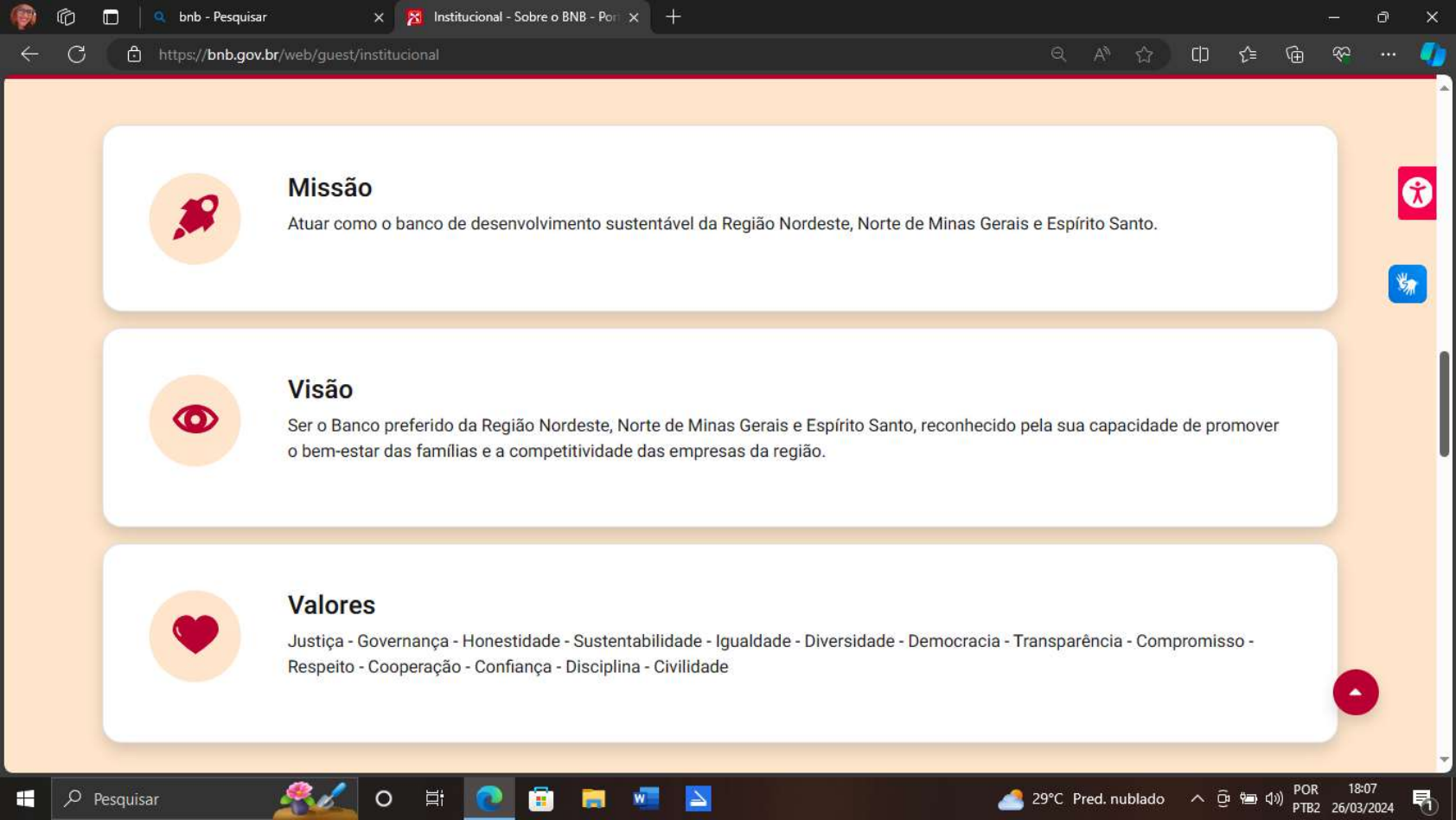Open Word from the taskbar
The width and height of the screenshot is (1456, 820).
tap(646, 798)
